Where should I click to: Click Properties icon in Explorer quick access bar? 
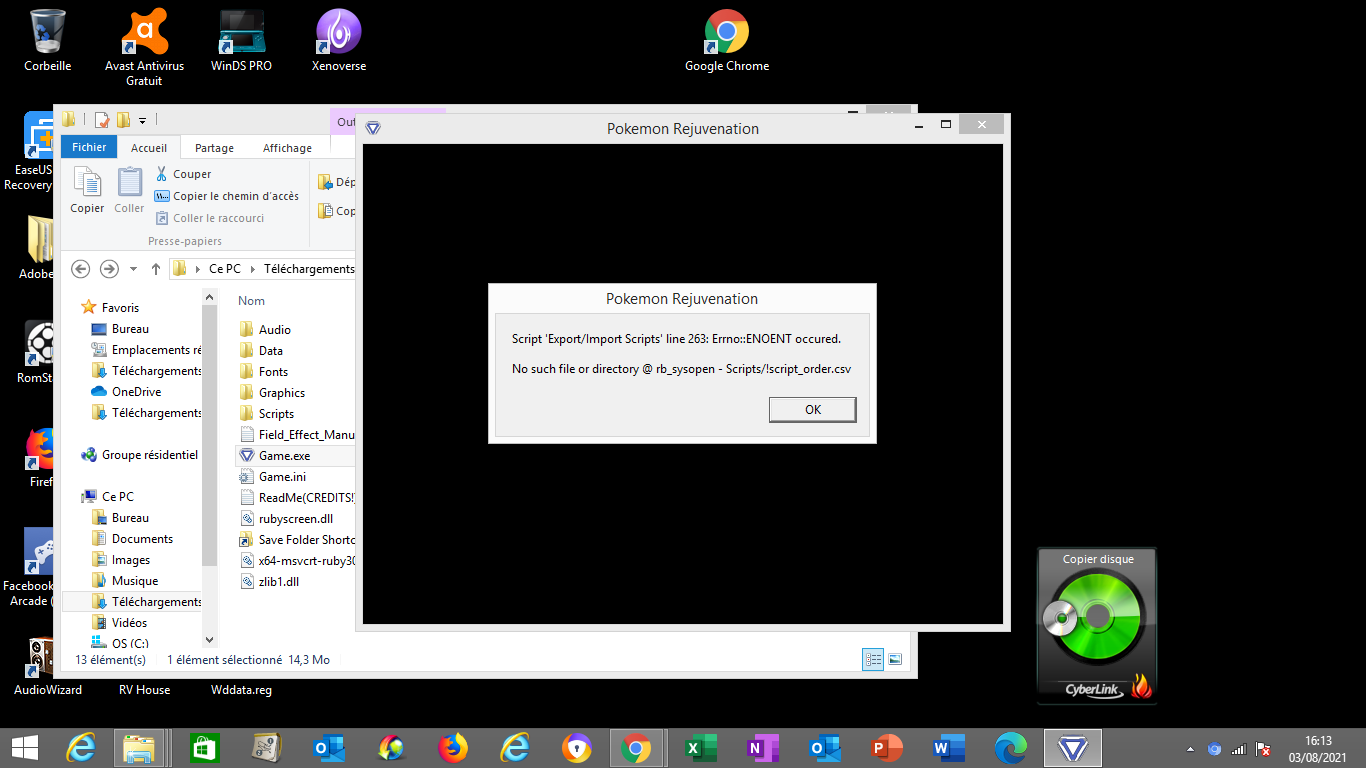102,120
